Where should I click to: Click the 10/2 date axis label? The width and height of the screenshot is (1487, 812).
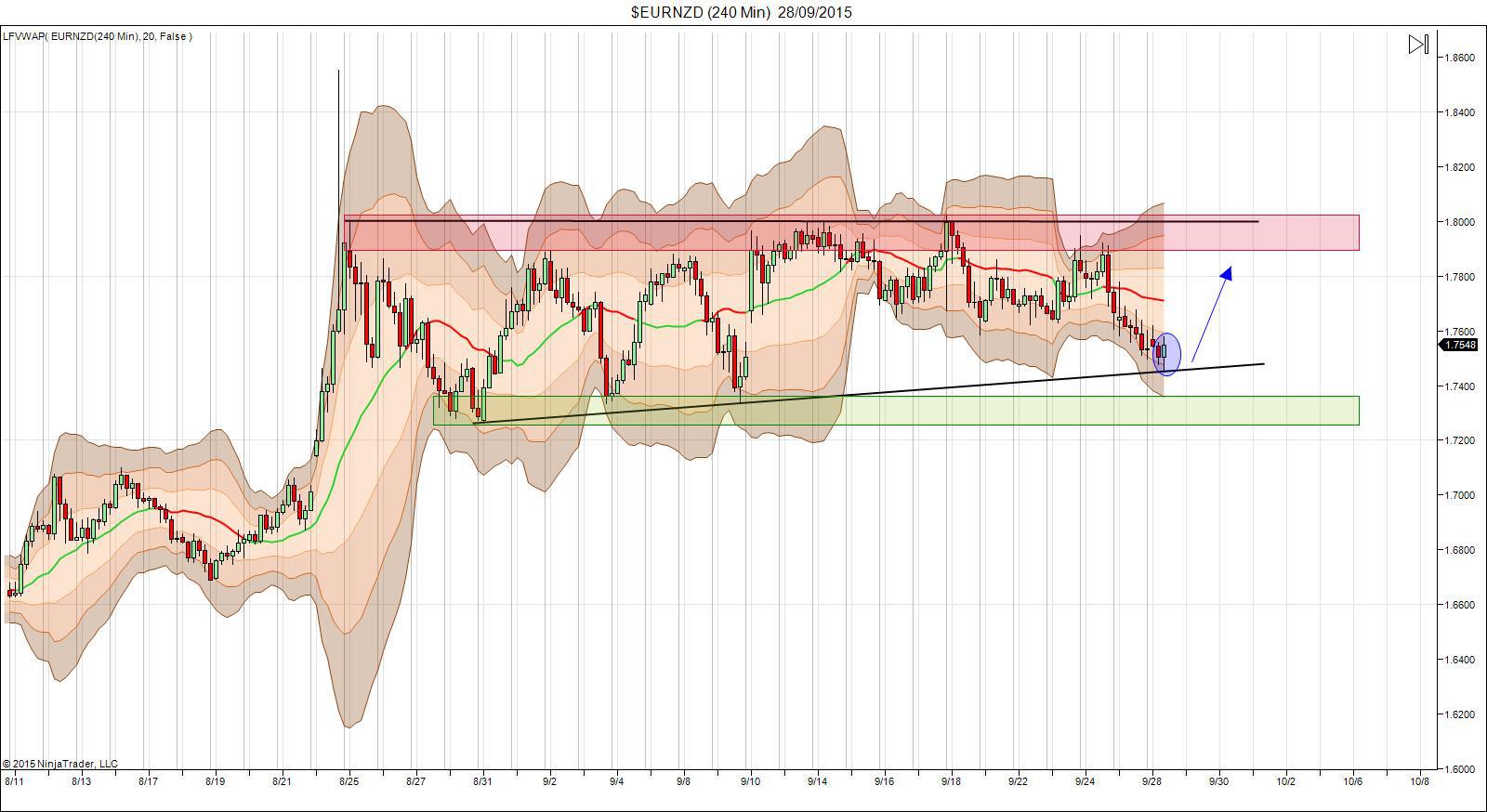pyautogui.click(x=1285, y=781)
